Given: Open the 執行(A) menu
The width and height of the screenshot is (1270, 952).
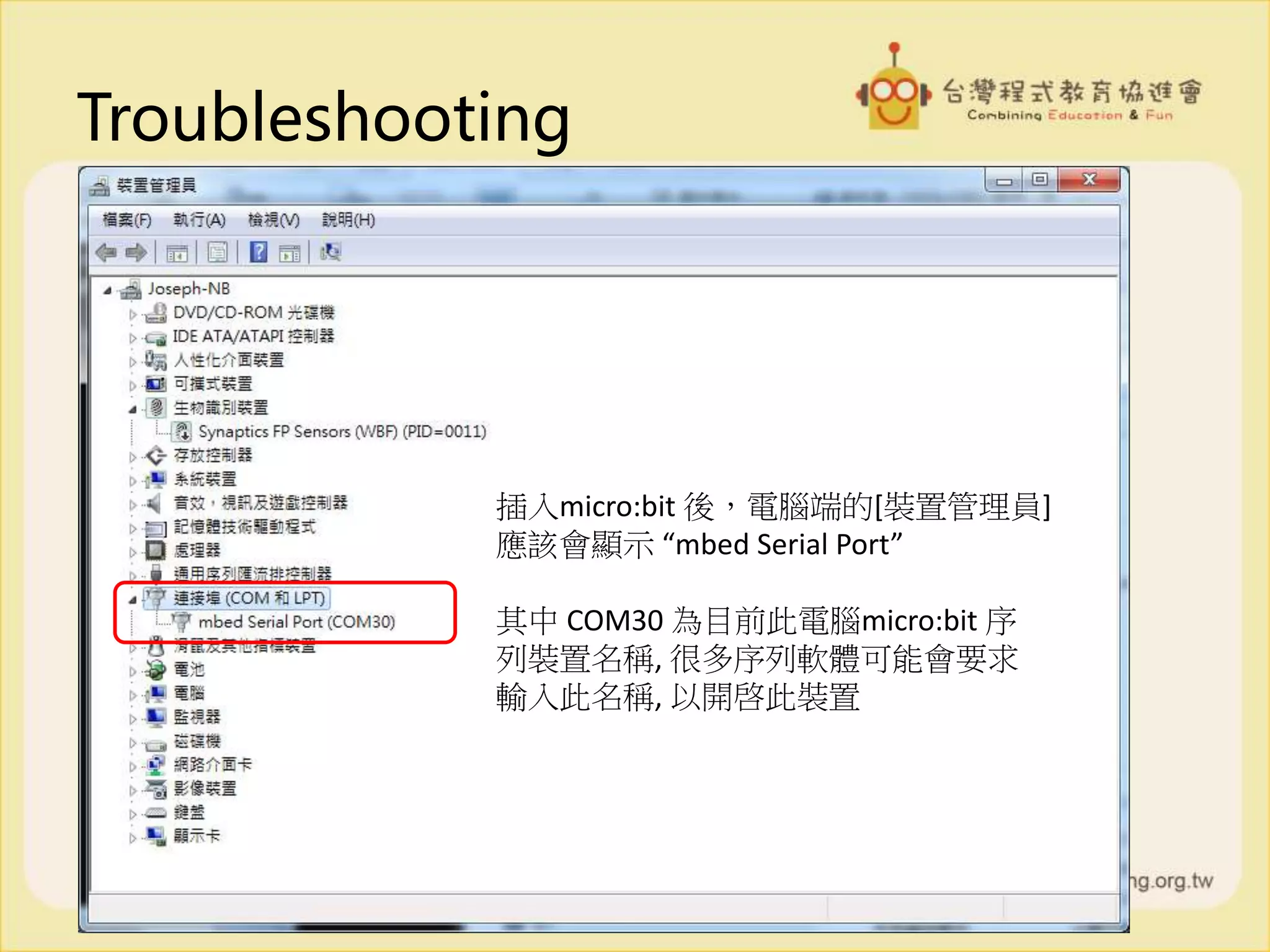Looking at the screenshot, I should pos(199,220).
